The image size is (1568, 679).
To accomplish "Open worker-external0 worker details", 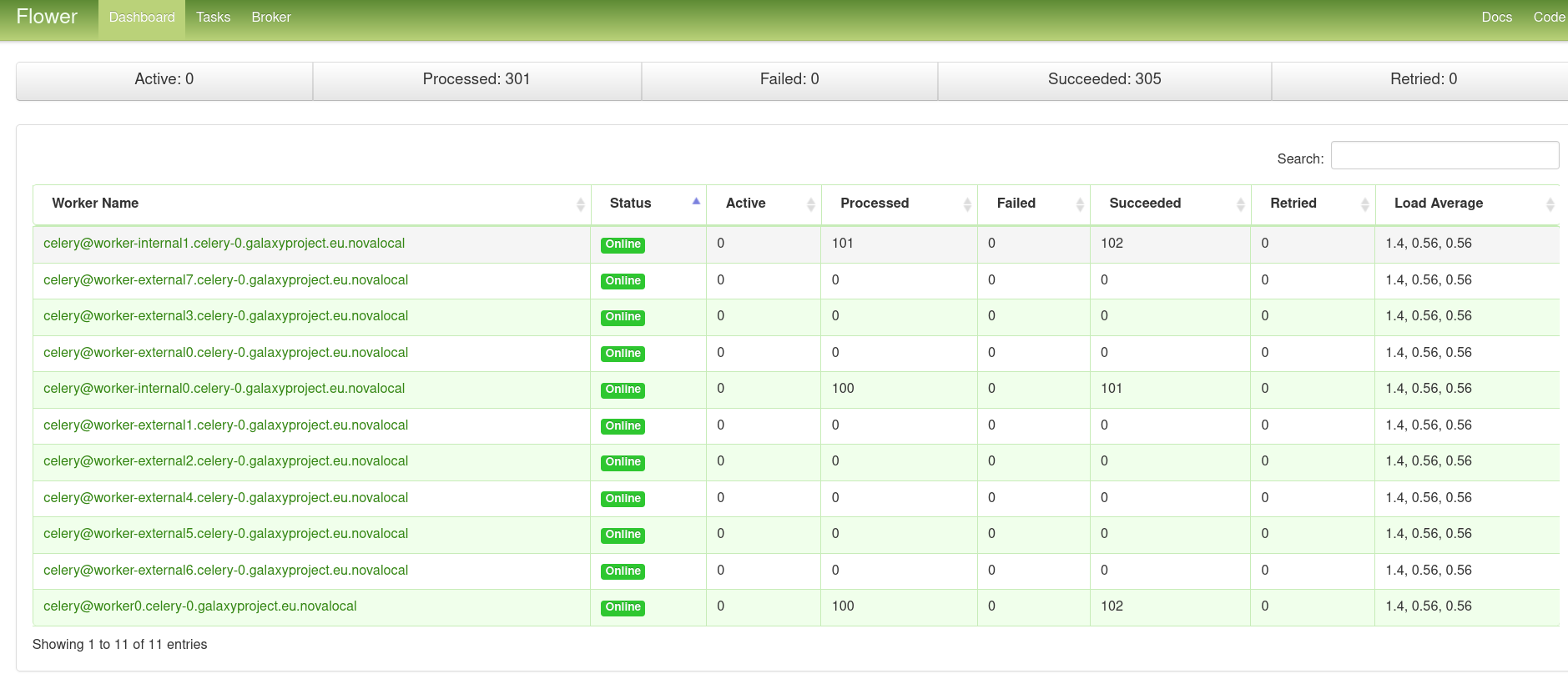I will (225, 353).
